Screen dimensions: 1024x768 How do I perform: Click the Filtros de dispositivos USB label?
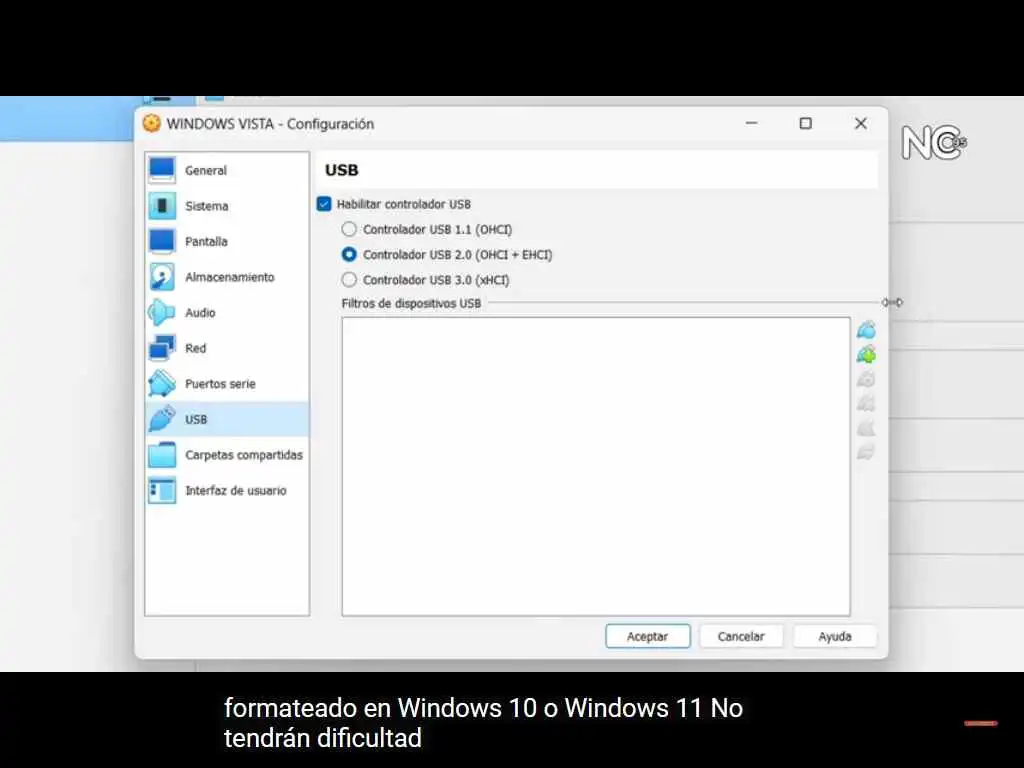411,304
